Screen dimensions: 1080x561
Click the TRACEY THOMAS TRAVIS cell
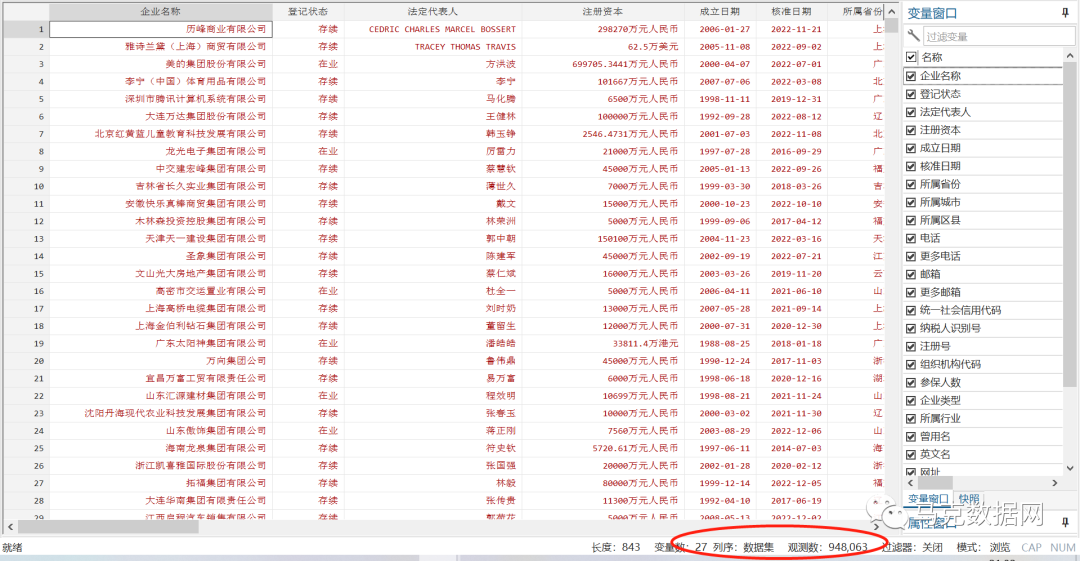[x=433, y=47]
